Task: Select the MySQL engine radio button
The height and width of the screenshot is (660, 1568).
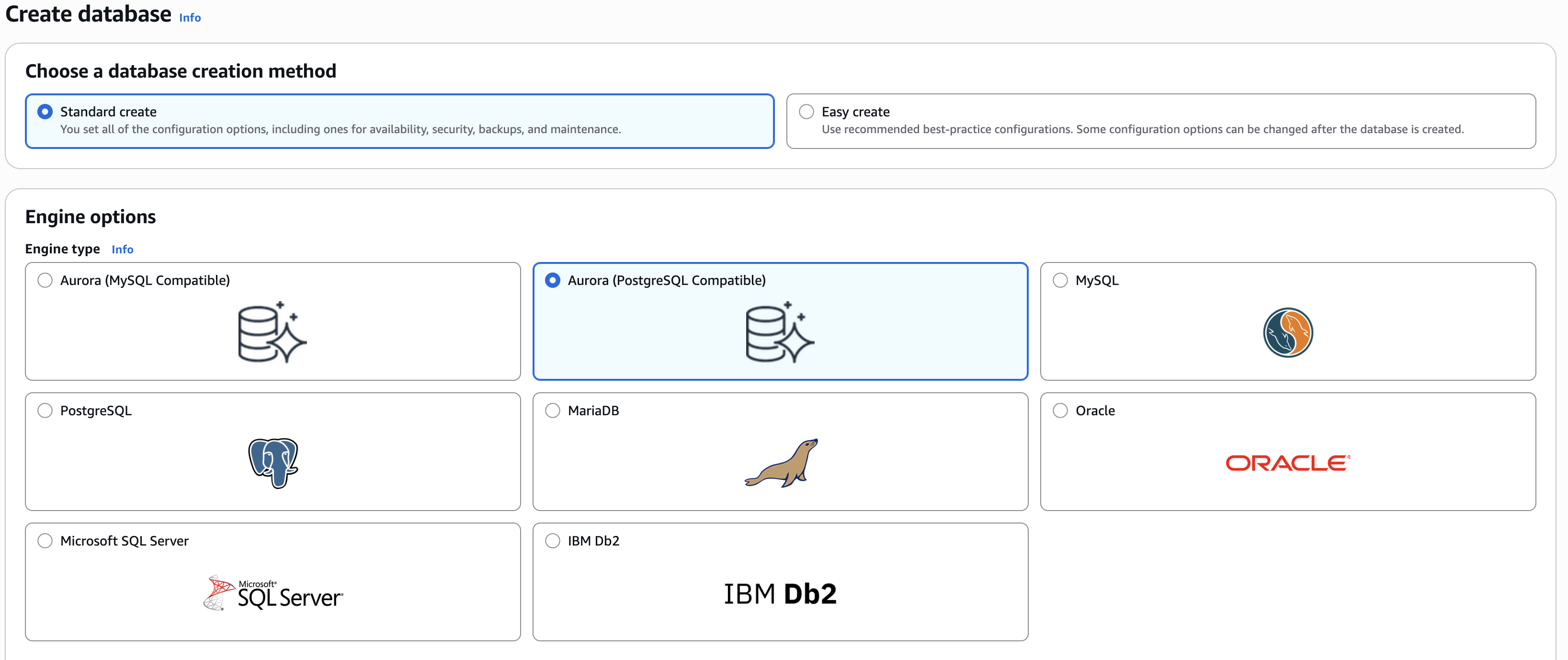Action: click(1060, 280)
